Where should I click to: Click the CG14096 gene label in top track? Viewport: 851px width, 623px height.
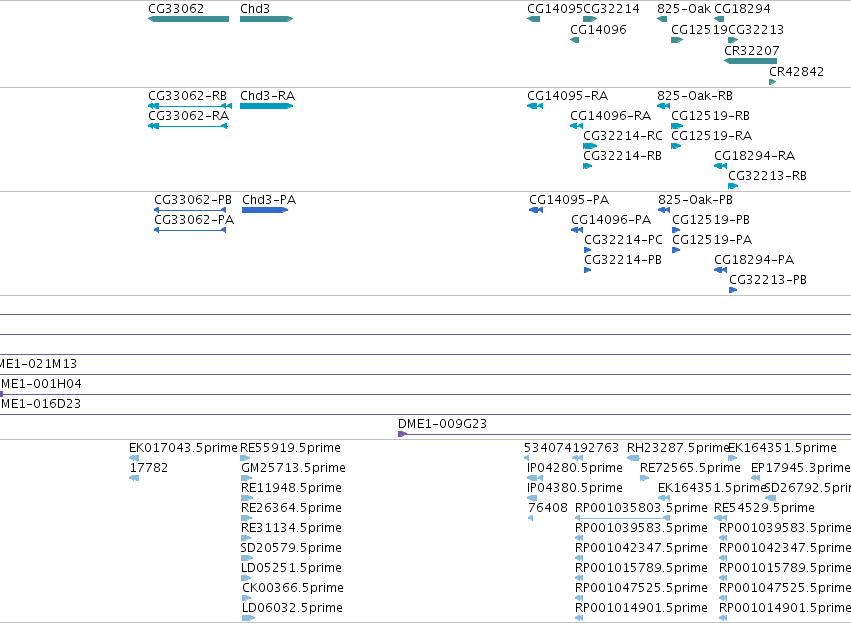tap(598, 29)
